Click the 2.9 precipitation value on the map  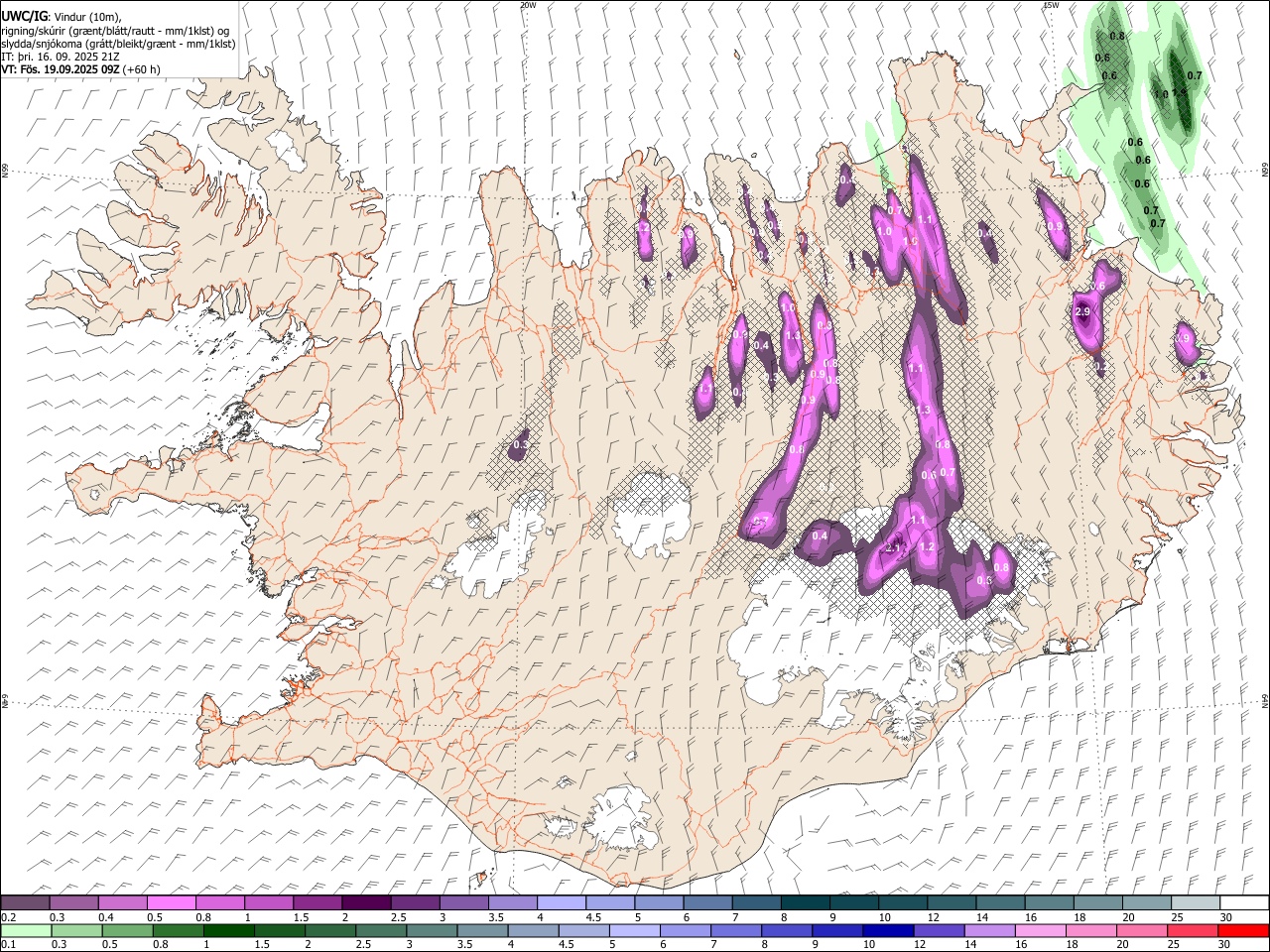point(1082,312)
